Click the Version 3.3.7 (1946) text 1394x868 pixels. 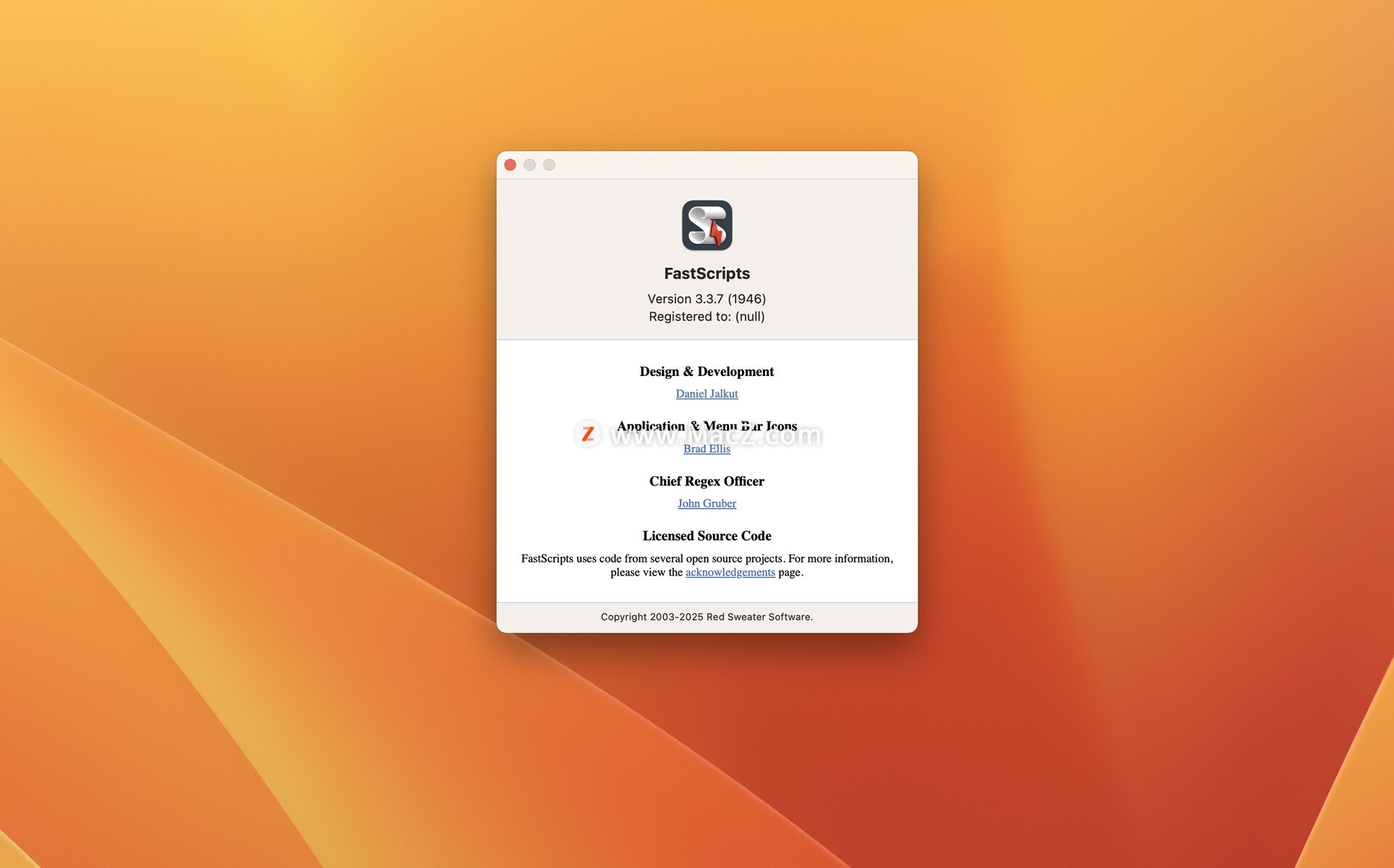click(706, 299)
